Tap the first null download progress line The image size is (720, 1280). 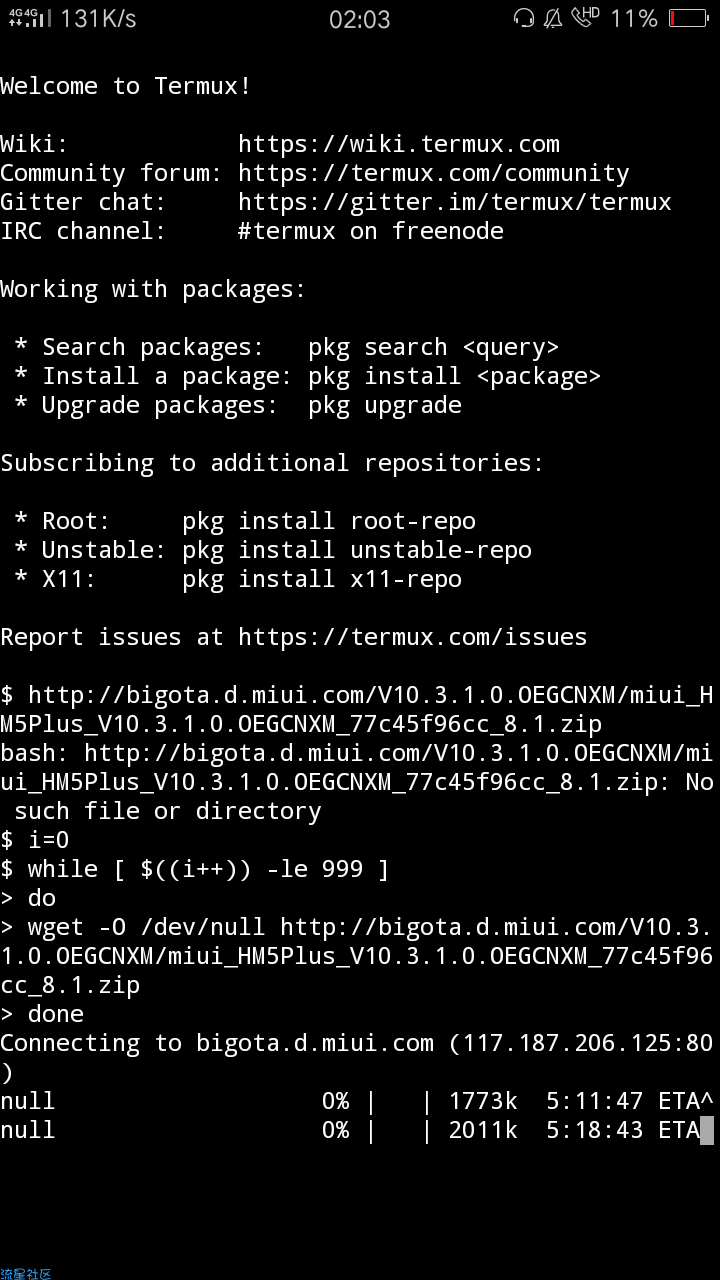[x=357, y=1101]
